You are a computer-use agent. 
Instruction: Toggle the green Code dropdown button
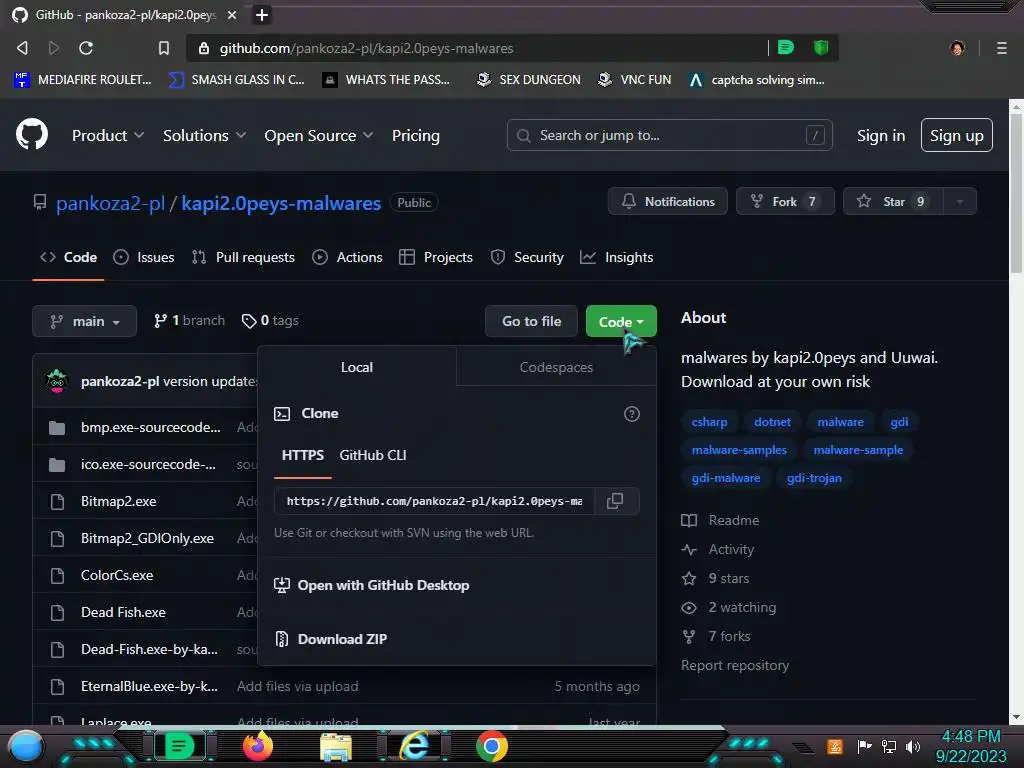621,321
